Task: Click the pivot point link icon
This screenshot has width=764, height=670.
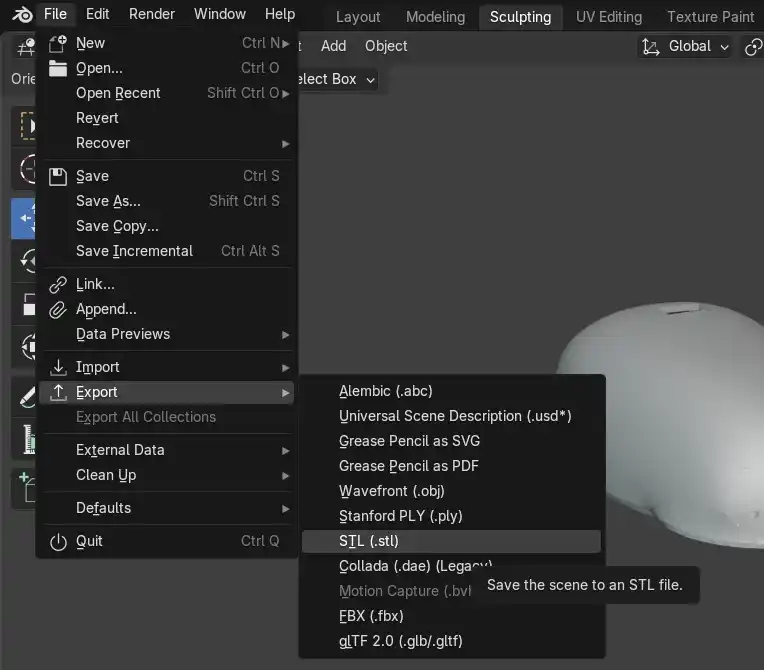Action: 753,47
